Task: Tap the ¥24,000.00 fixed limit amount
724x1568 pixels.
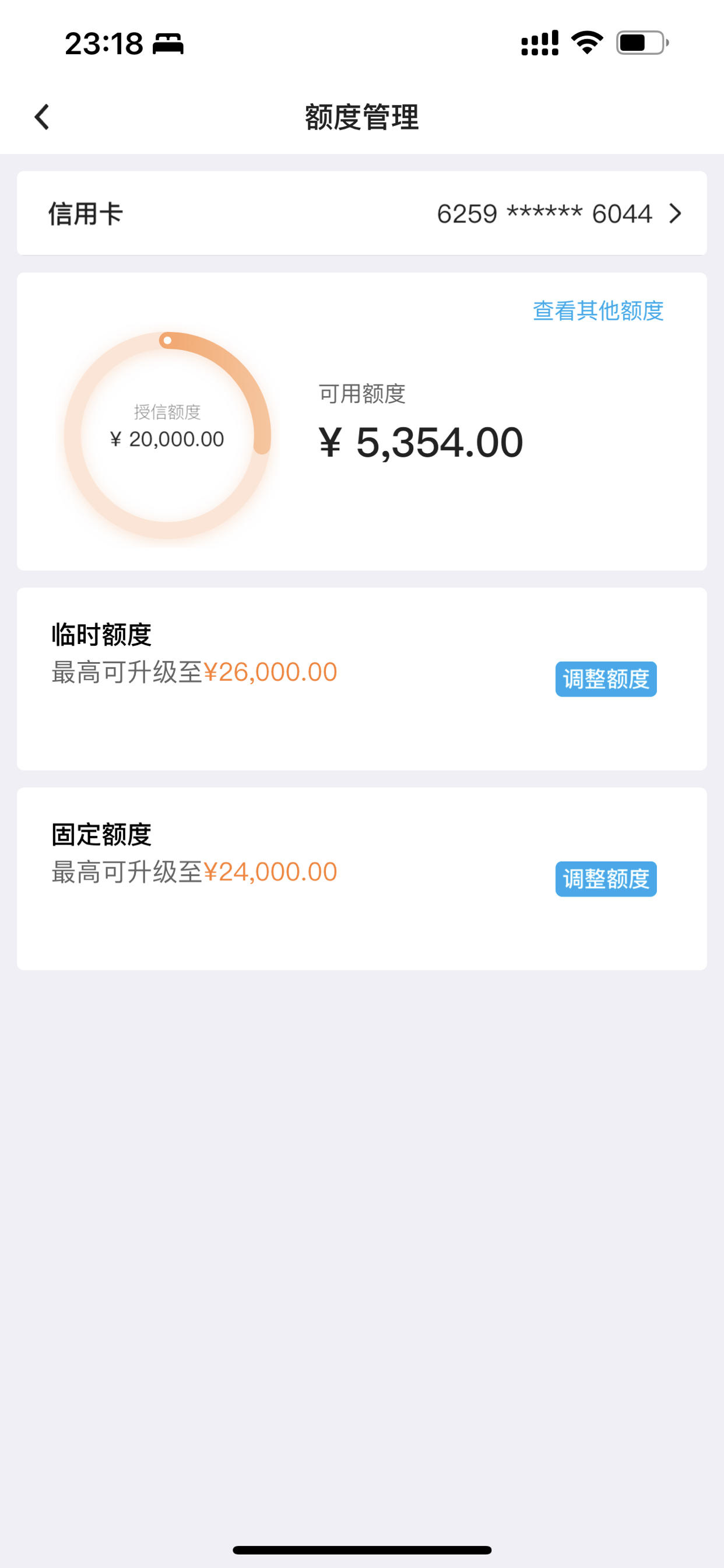Action: pos(270,871)
